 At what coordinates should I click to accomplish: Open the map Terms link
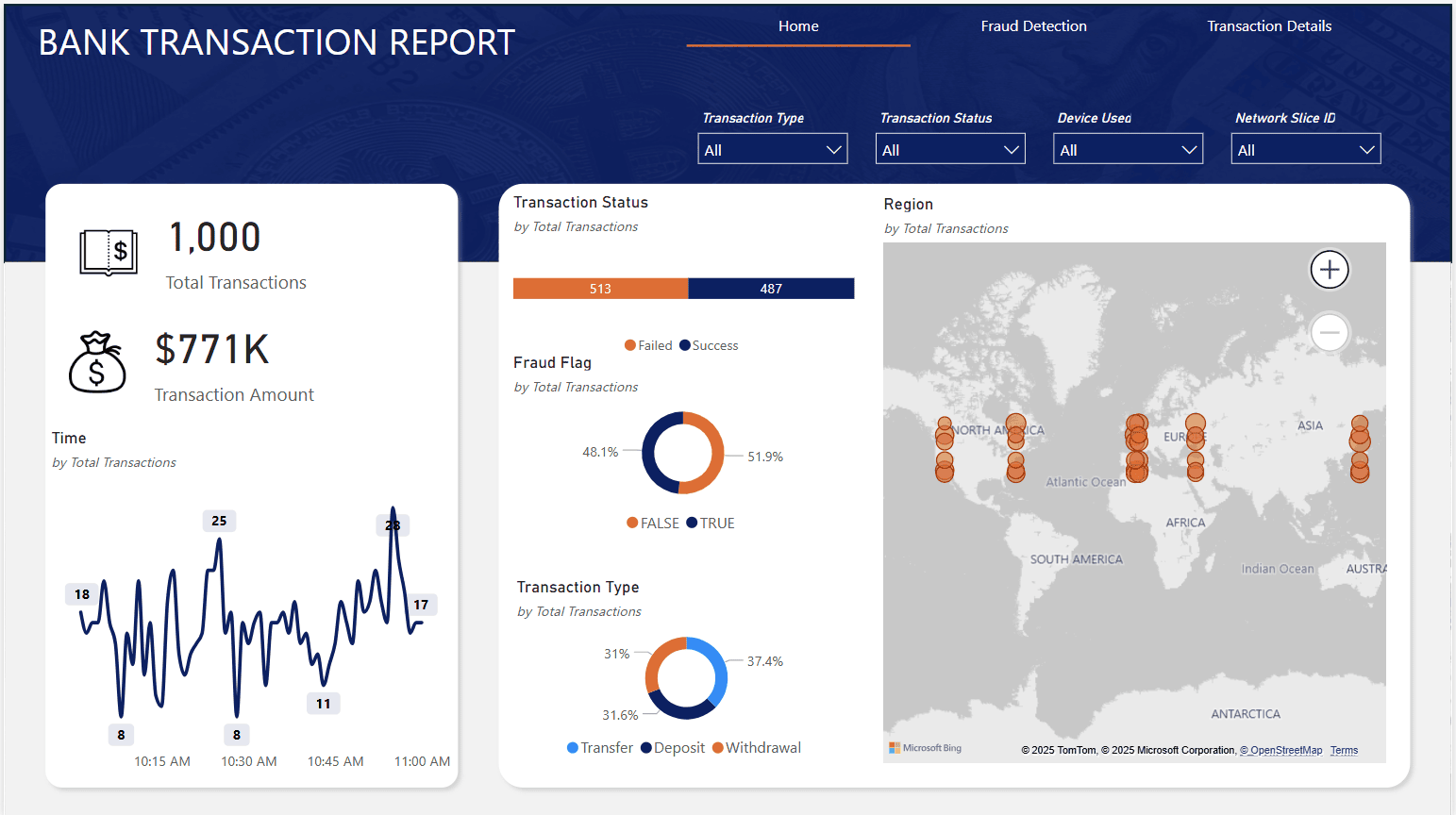(1344, 751)
